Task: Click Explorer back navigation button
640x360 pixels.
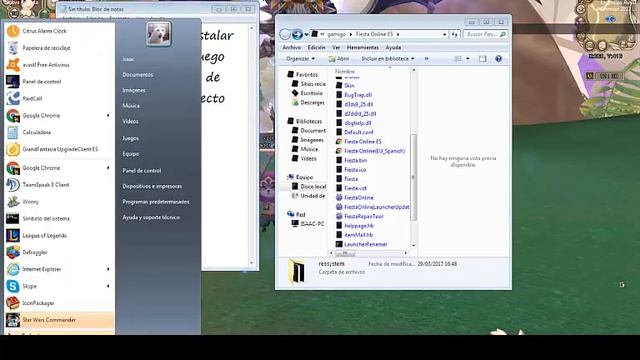Action: [285, 35]
